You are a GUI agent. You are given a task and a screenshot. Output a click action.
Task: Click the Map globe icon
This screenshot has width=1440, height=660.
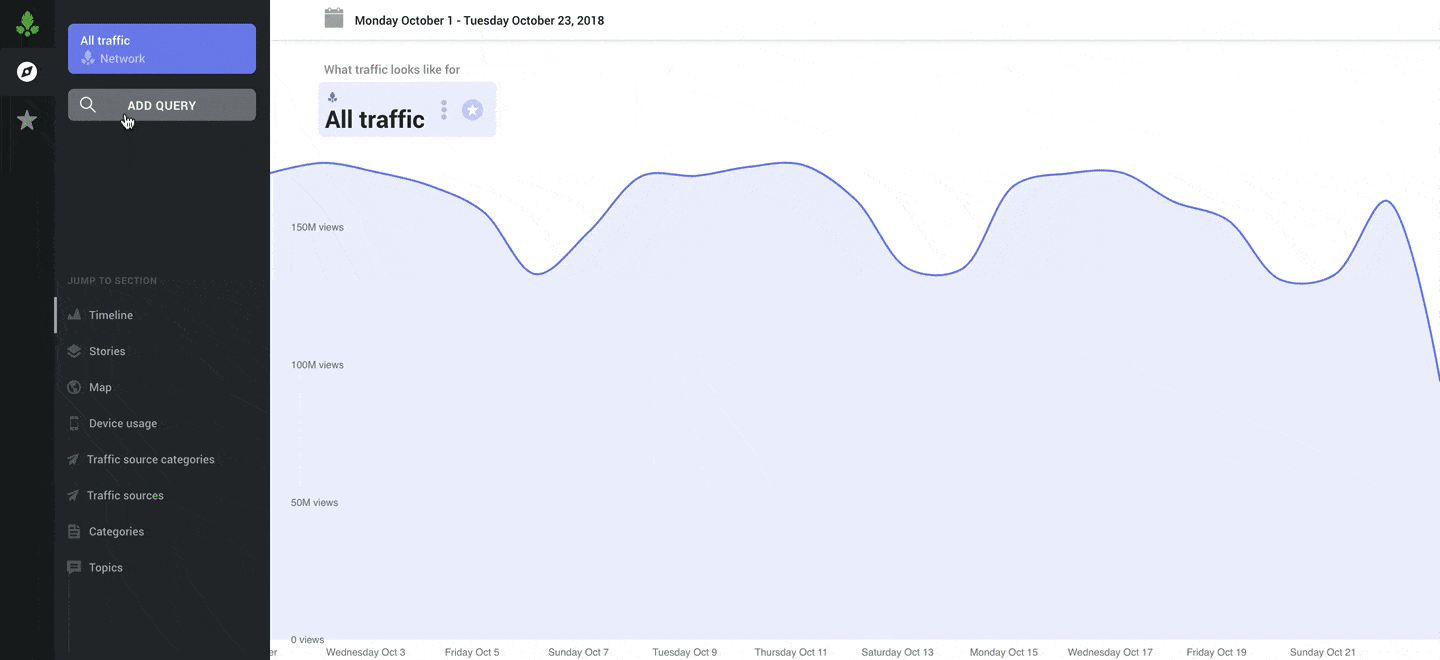[x=74, y=387]
